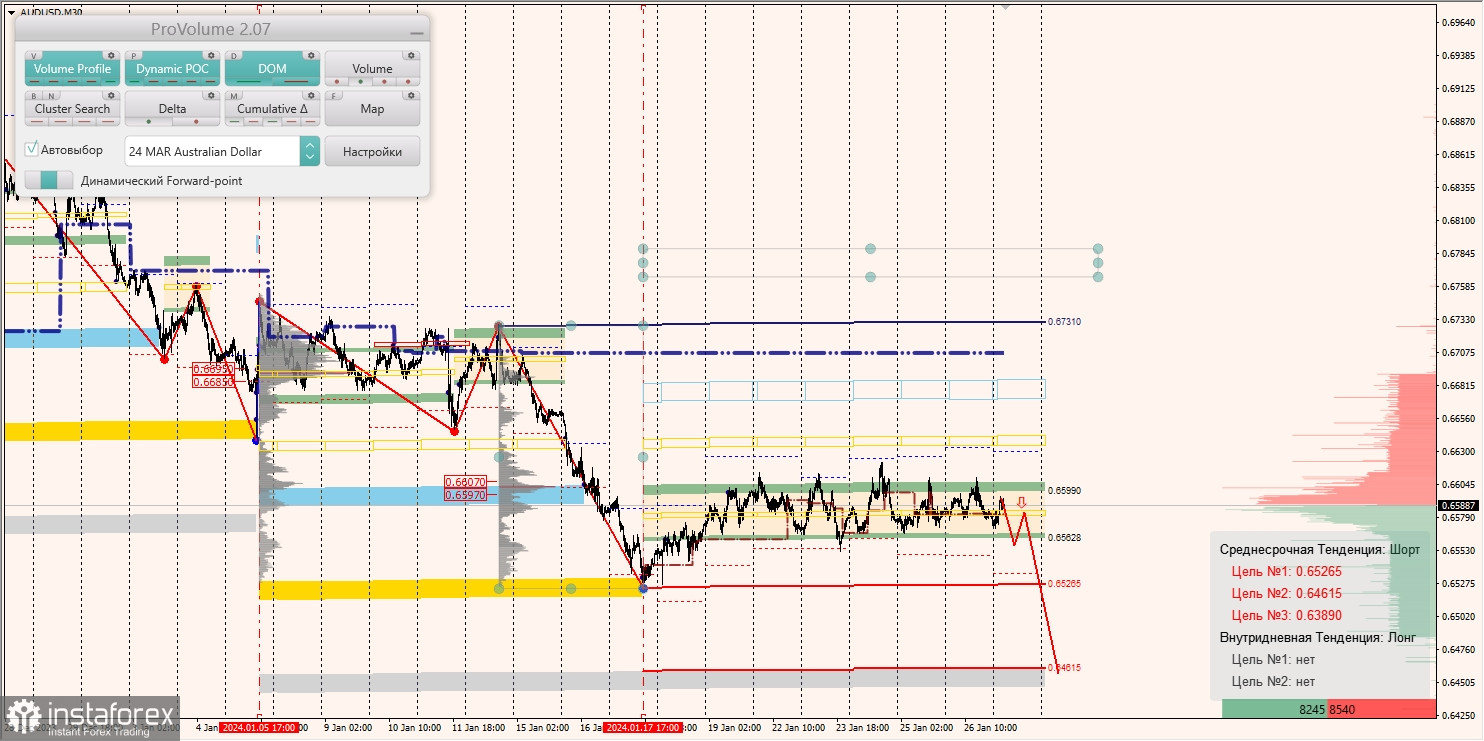This screenshot has width=1484, height=741.
Task: Toggle green-dash segment under Volume Profile
Action: pos(110,81)
